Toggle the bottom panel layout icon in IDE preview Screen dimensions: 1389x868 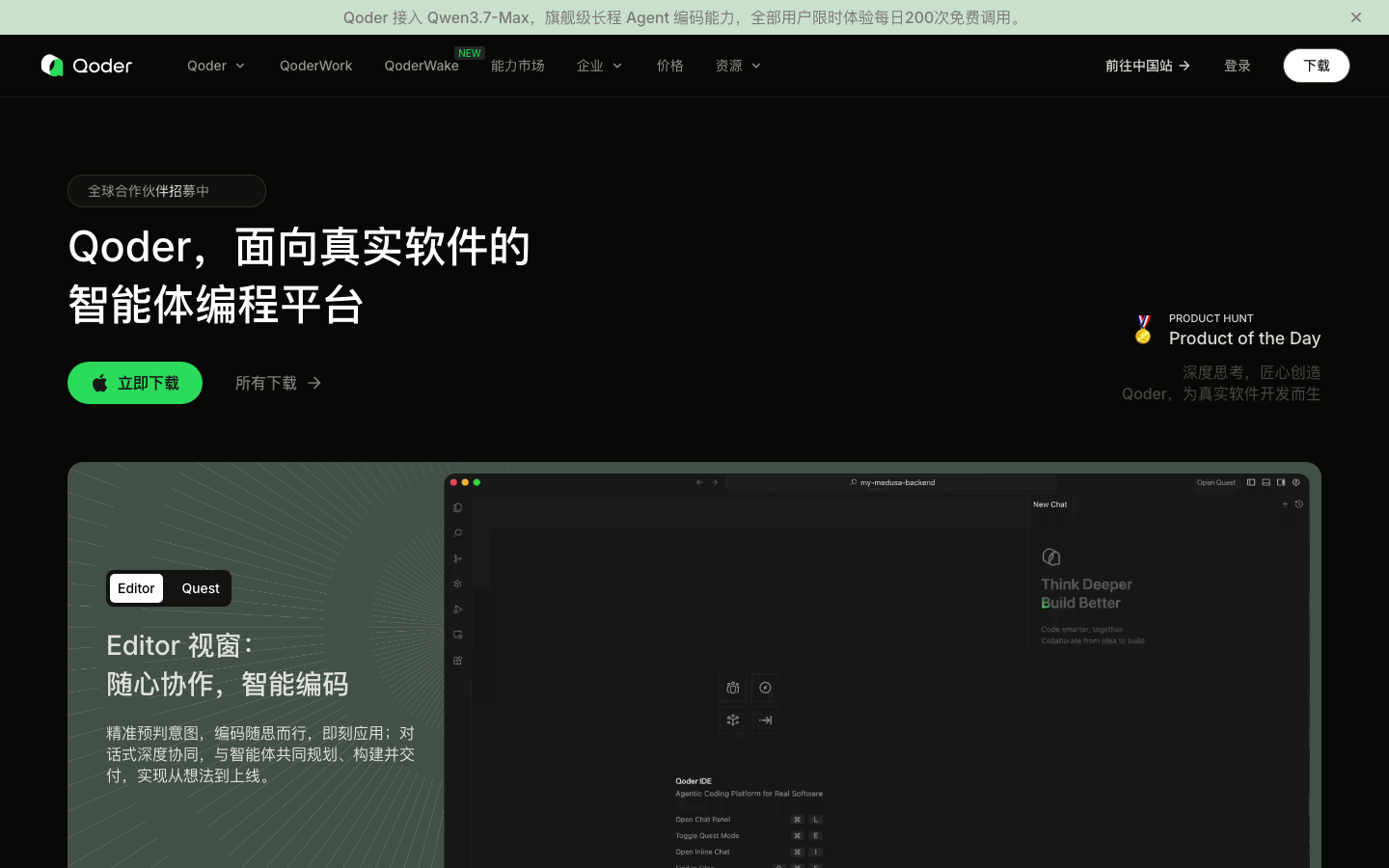(1266, 482)
